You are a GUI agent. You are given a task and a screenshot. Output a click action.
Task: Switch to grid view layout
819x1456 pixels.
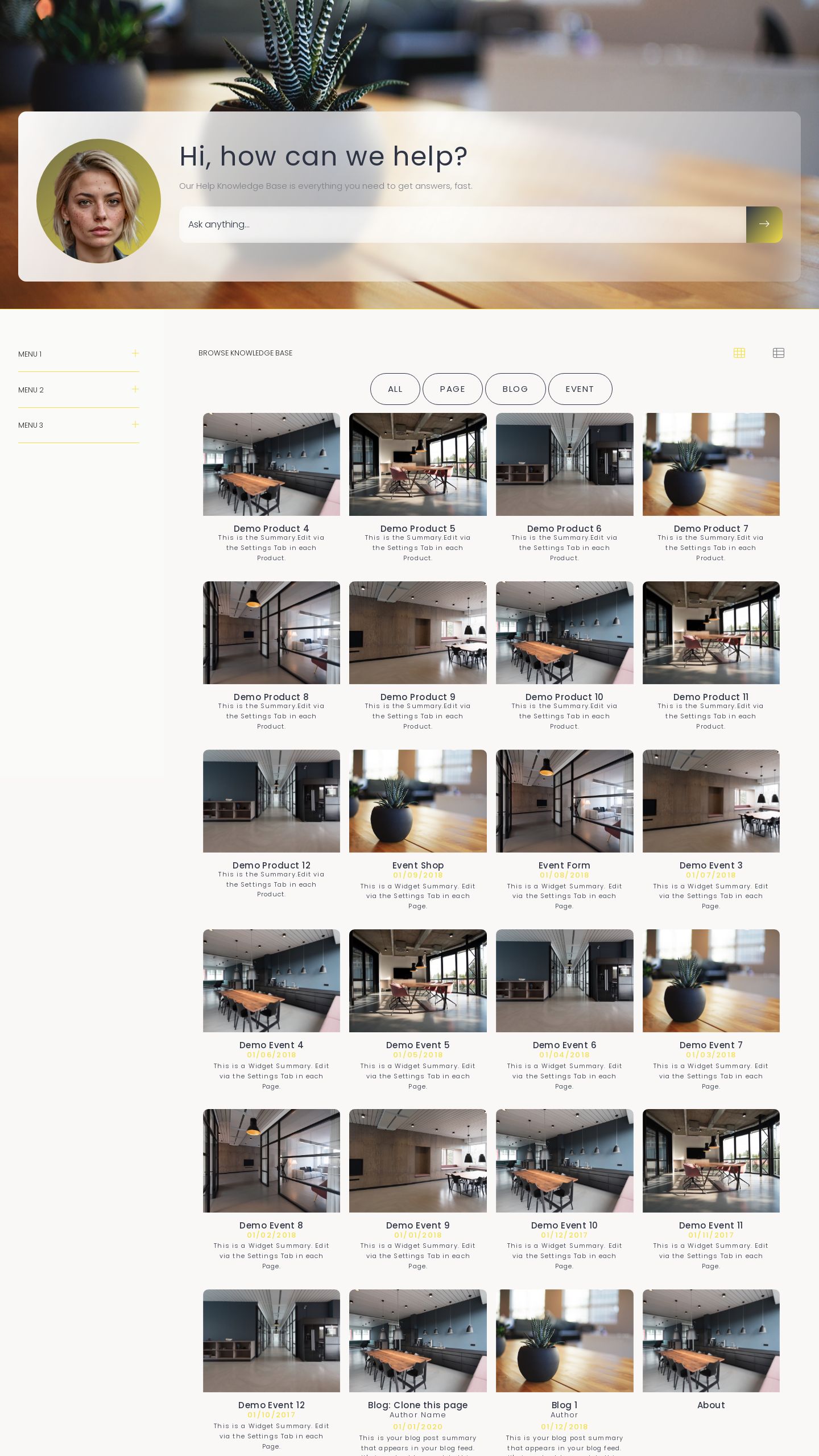pos(739,353)
